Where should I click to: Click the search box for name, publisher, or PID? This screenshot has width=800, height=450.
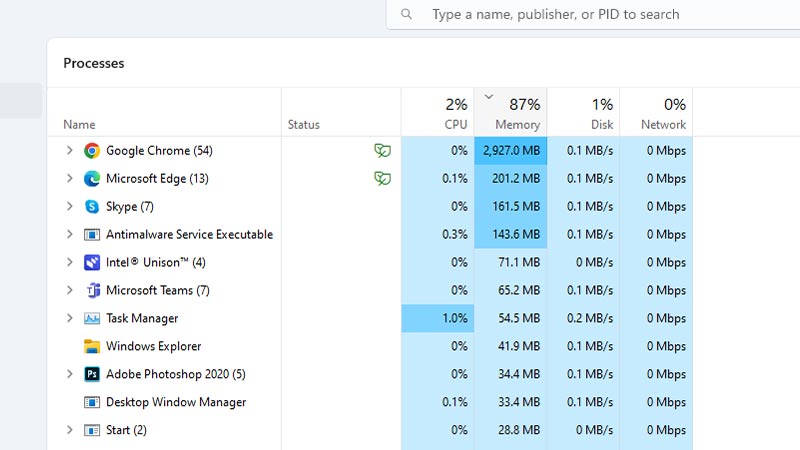(x=593, y=14)
